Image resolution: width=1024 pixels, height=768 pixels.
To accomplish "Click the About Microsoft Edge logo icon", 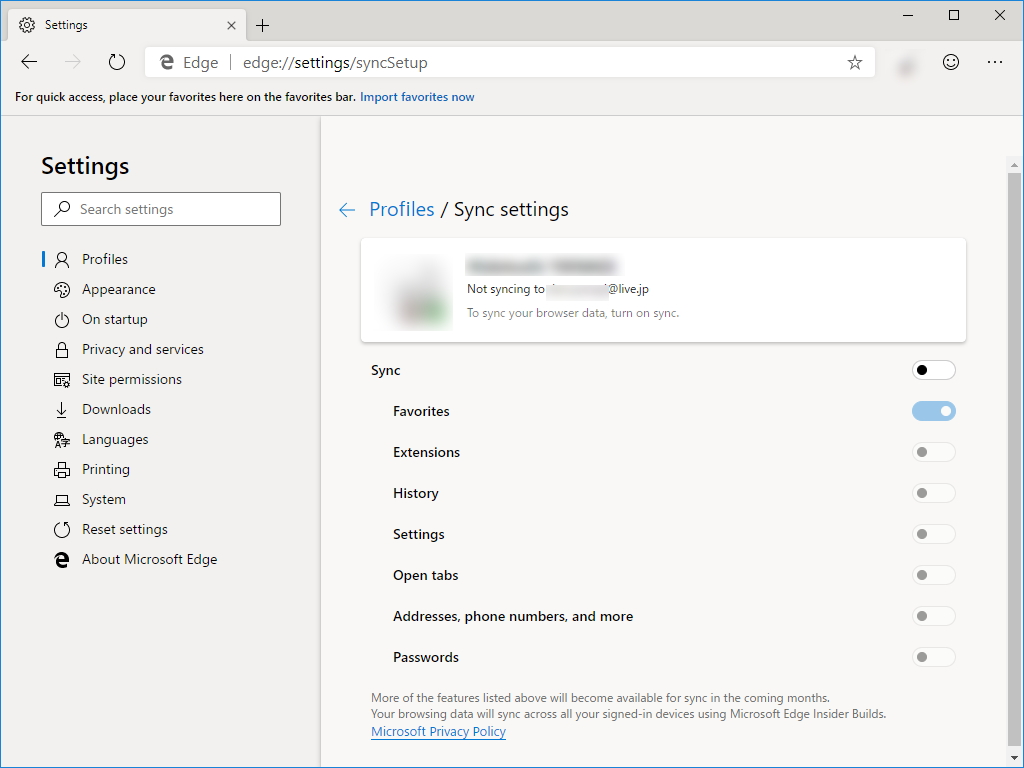I will tap(61, 559).
